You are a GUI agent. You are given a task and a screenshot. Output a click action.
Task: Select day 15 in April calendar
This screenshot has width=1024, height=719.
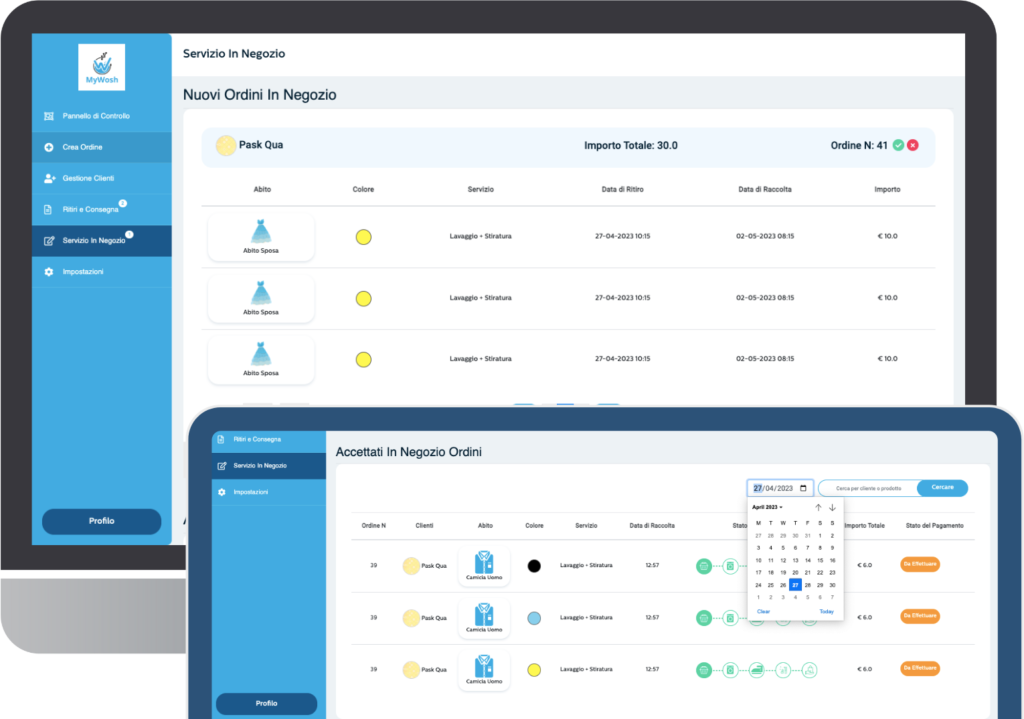[x=820, y=560]
